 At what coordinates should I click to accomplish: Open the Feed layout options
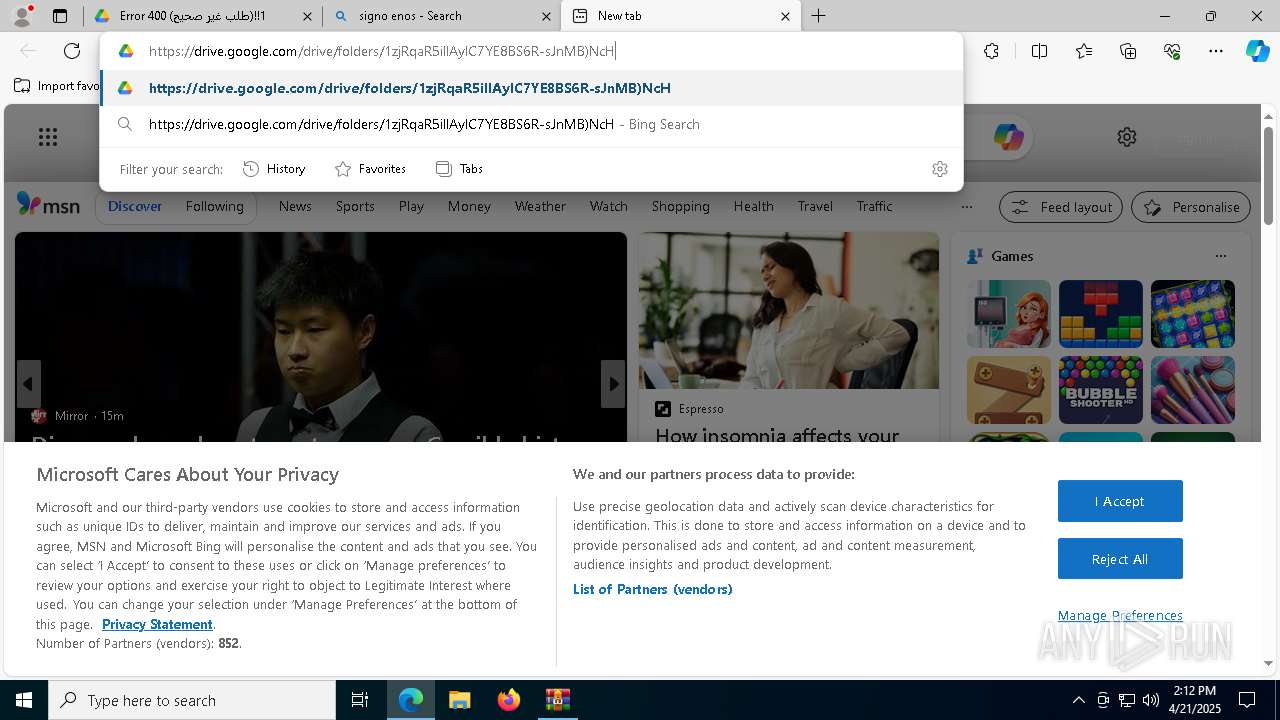1061,207
